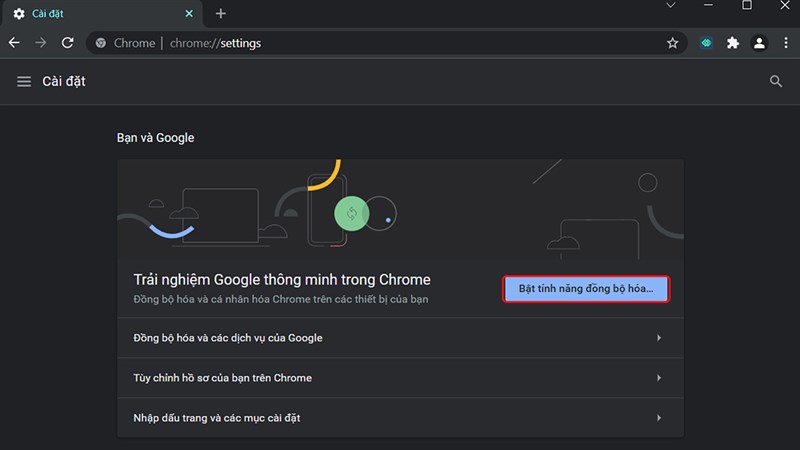Image resolution: width=800 pixels, height=450 pixels.
Task: Open Chrome's three-dot menu
Action: 786,43
